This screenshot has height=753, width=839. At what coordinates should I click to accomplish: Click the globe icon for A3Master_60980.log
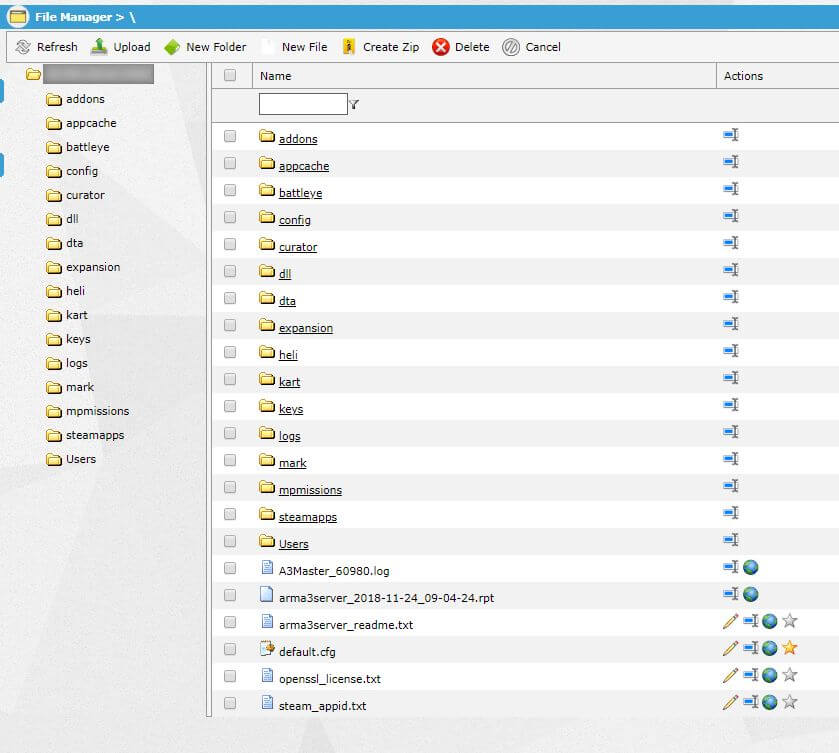pyautogui.click(x=750, y=568)
